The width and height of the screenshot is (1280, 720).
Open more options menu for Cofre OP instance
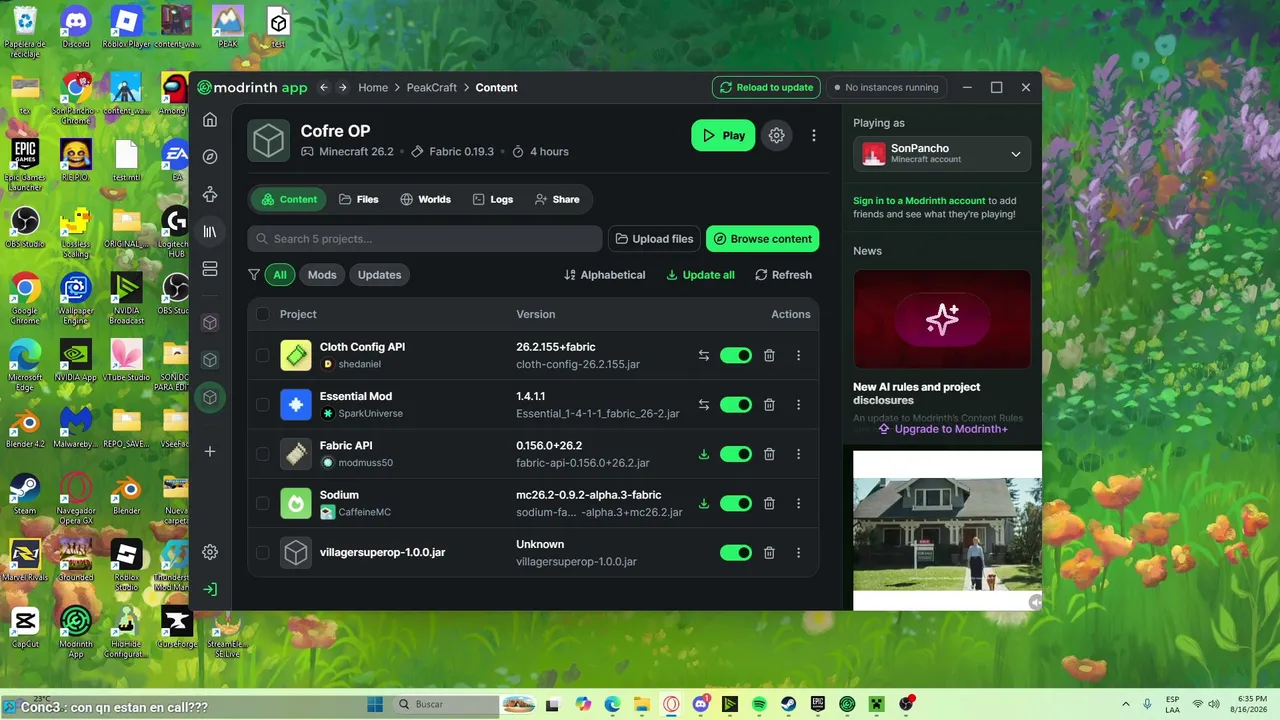[814, 135]
